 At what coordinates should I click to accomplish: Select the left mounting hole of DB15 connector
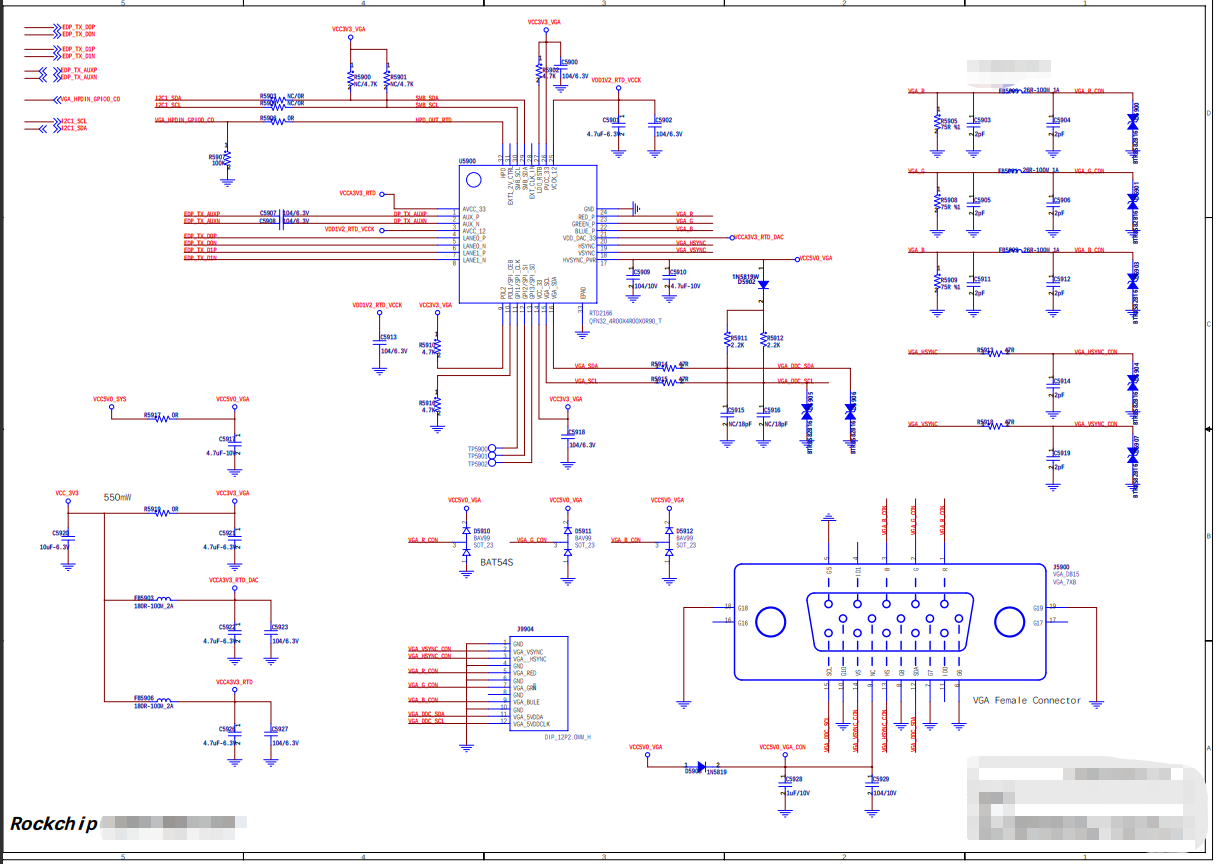(771, 623)
